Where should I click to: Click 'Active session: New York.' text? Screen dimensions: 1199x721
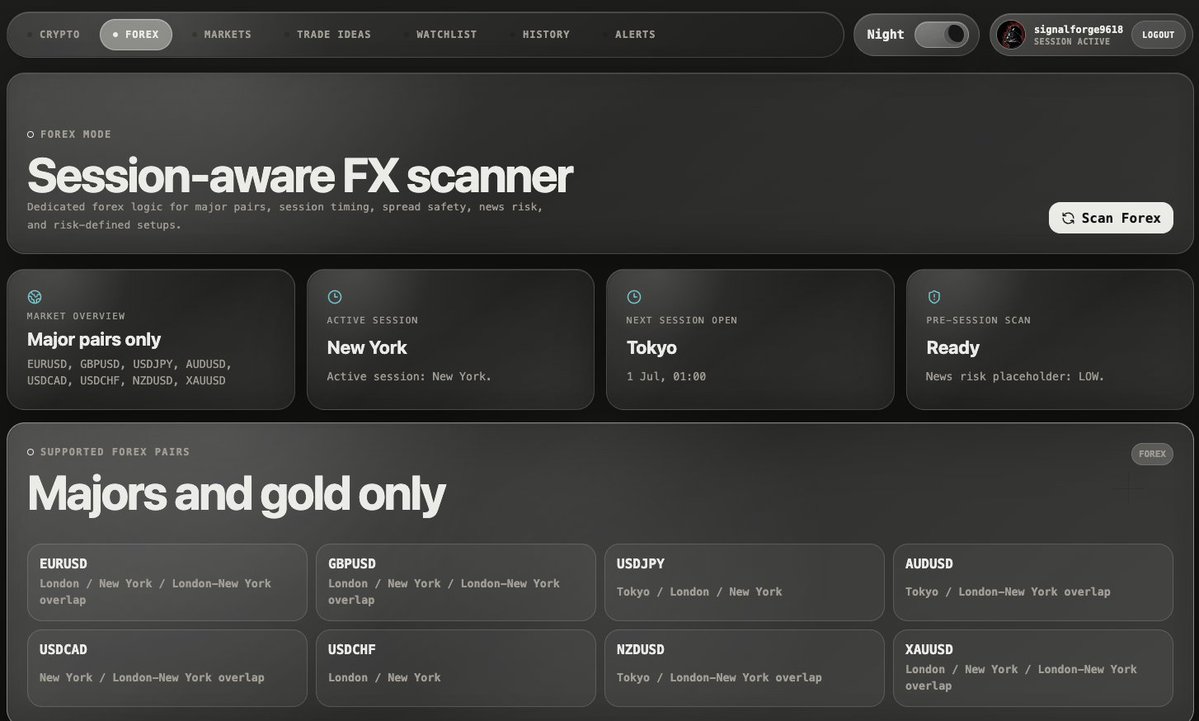(x=409, y=376)
